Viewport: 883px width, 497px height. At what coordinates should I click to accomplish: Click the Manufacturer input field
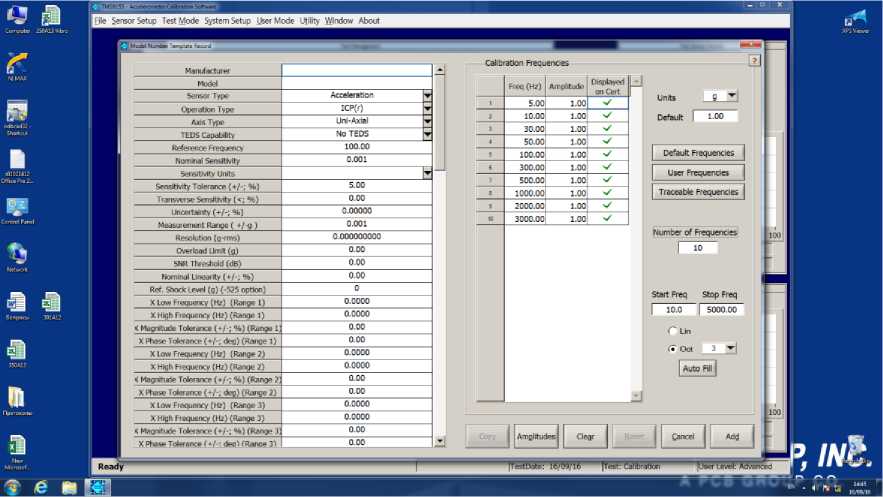point(357,71)
